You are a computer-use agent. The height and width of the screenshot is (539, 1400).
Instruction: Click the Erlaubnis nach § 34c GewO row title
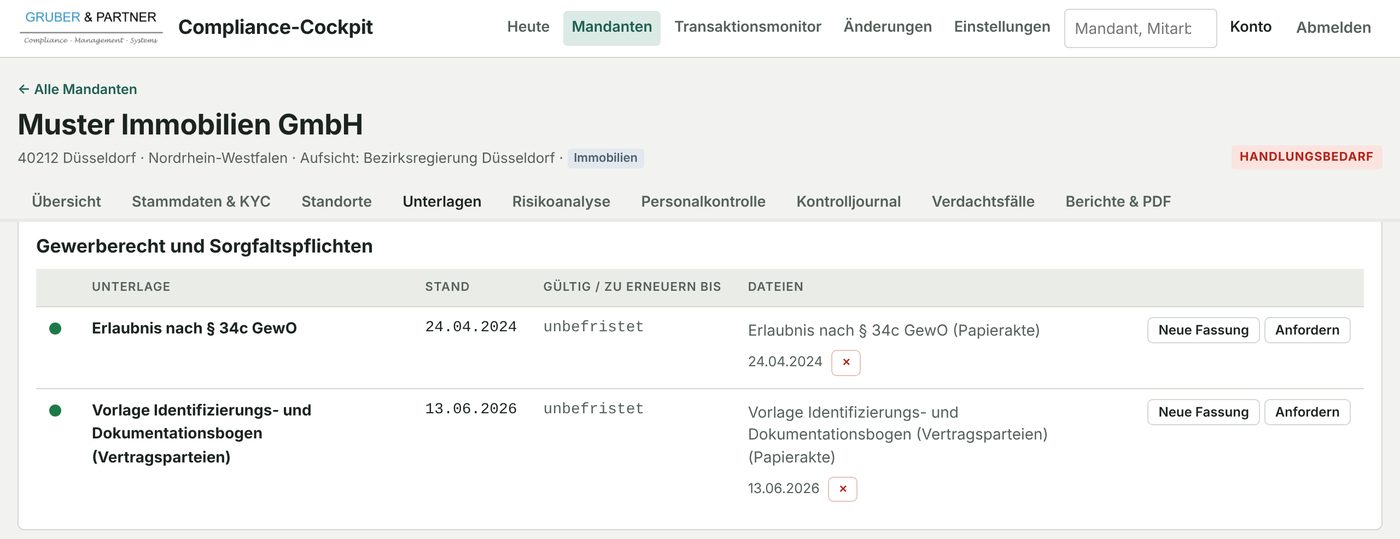click(x=194, y=328)
